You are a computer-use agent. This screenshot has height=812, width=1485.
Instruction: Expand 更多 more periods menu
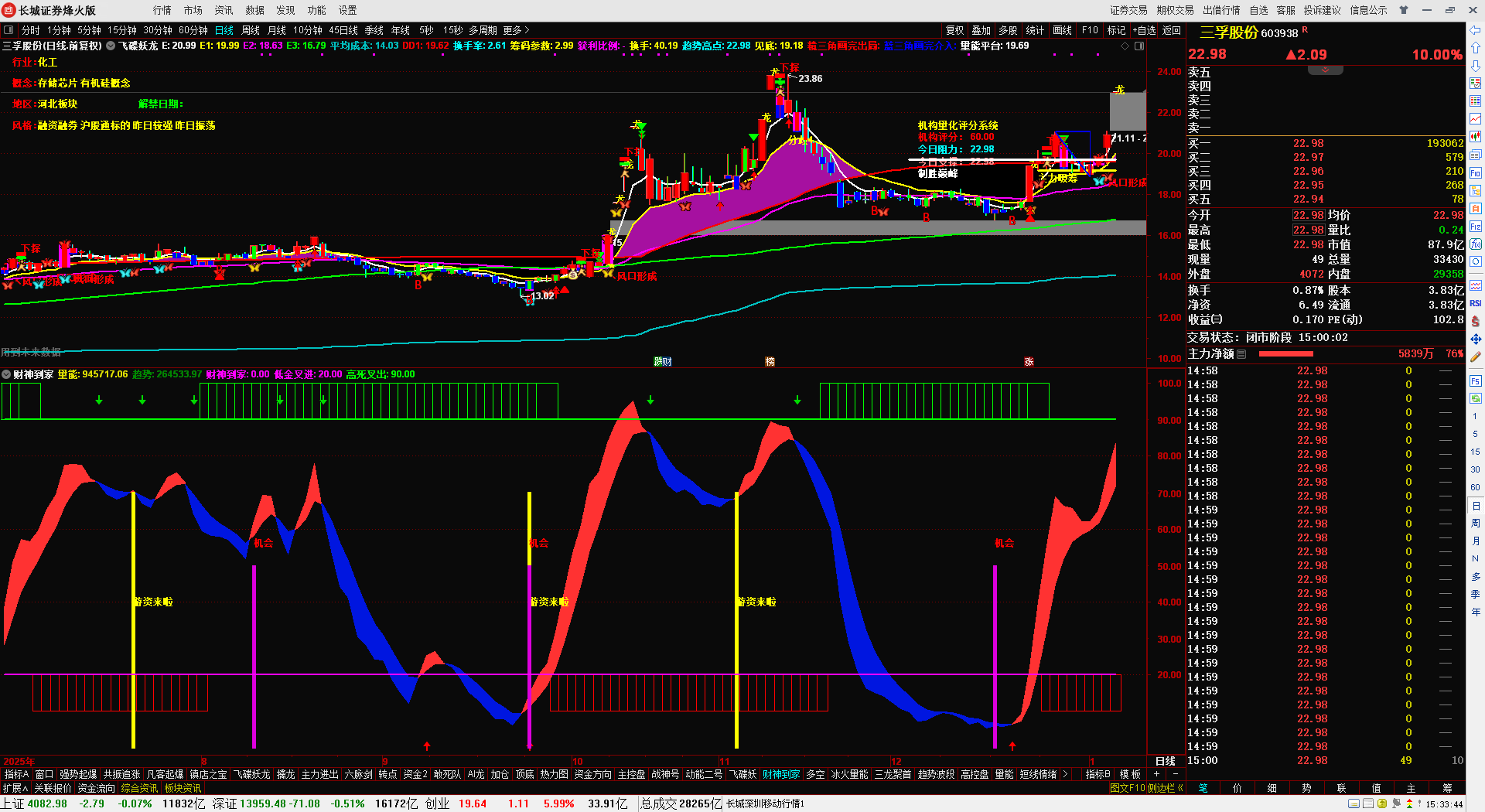516,30
